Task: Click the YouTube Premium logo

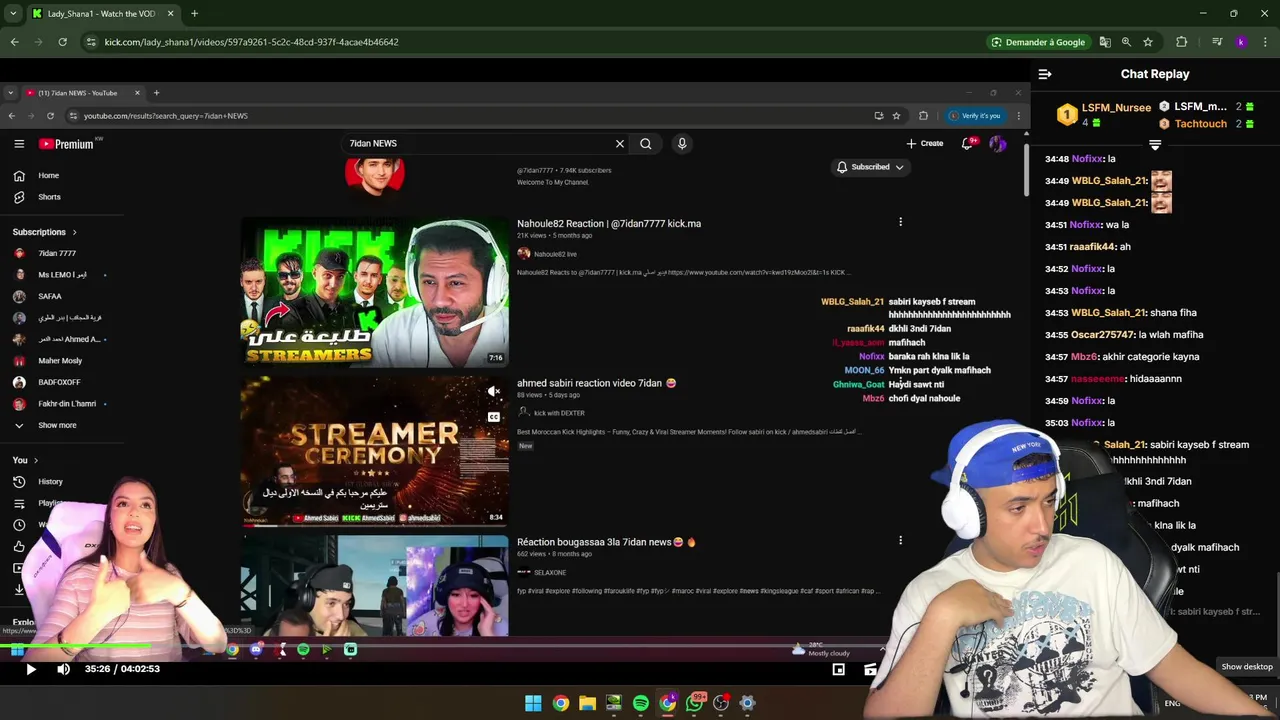Action: [x=66, y=144]
